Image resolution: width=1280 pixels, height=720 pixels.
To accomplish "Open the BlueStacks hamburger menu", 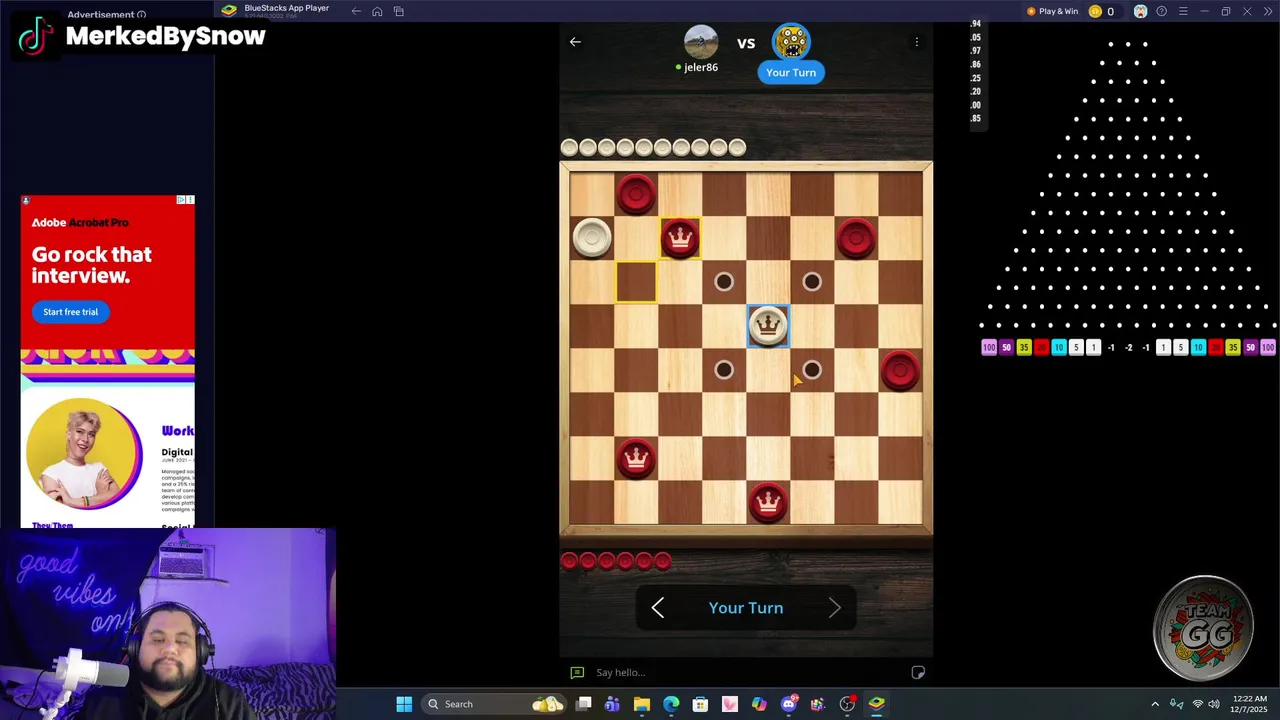I will (x=1183, y=11).
